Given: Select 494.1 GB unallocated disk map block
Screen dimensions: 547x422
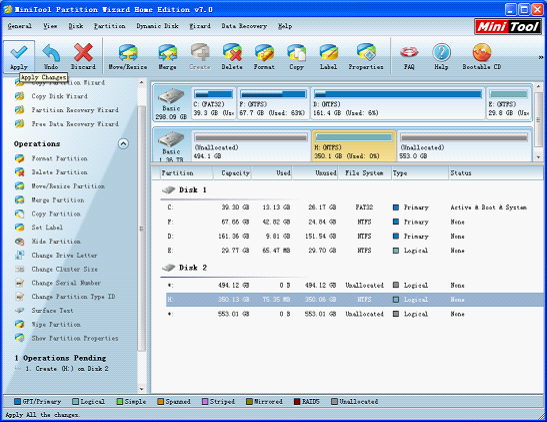Looking at the screenshot, I should pos(251,146).
